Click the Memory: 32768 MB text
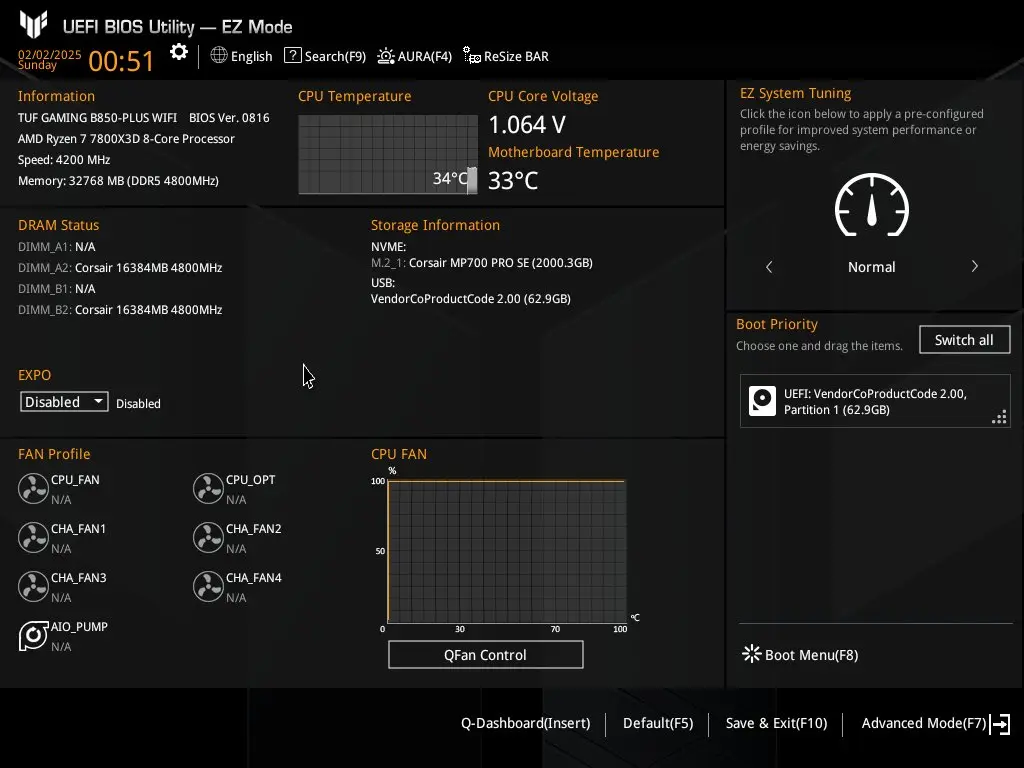Screen dimensions: 1024x768 coord(118,180)
